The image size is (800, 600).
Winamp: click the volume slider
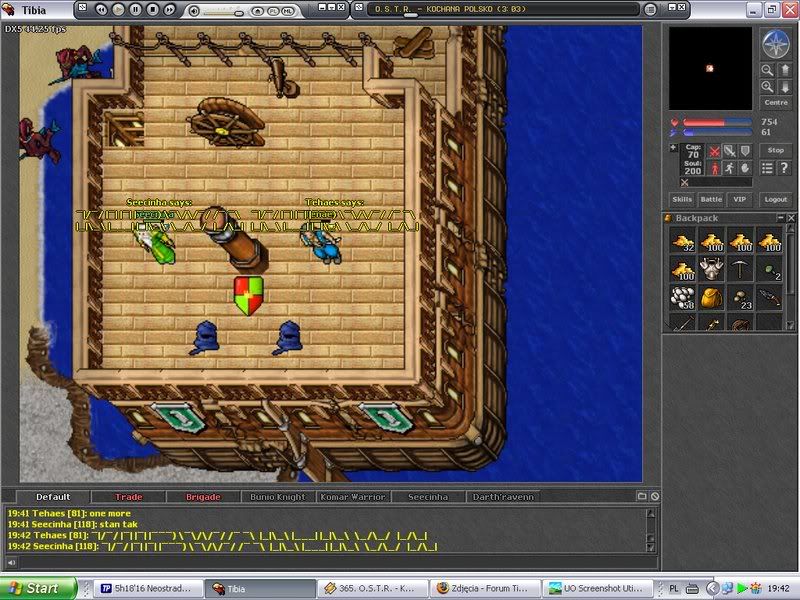222,12
